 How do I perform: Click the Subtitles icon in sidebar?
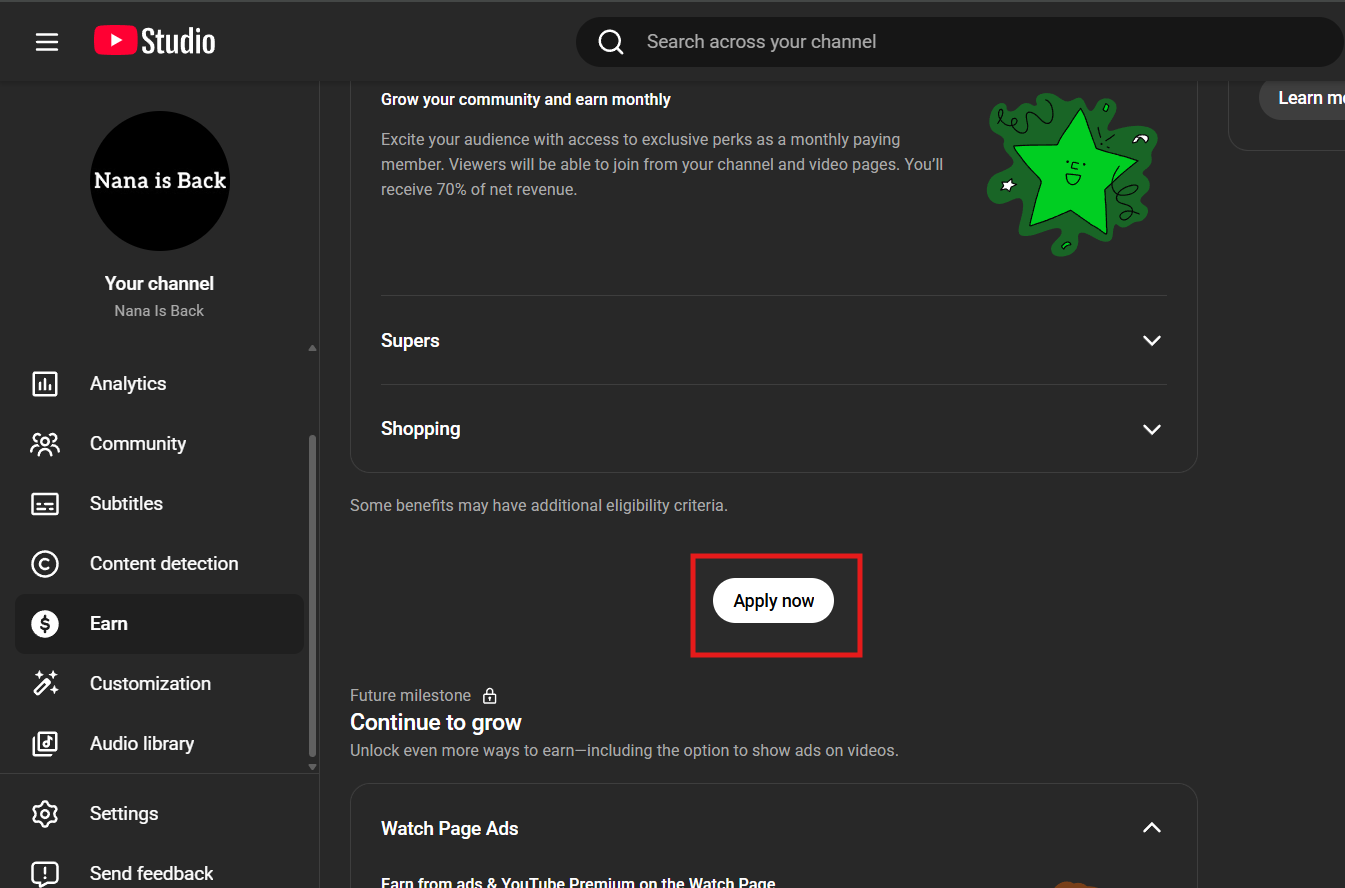[45, 504]
